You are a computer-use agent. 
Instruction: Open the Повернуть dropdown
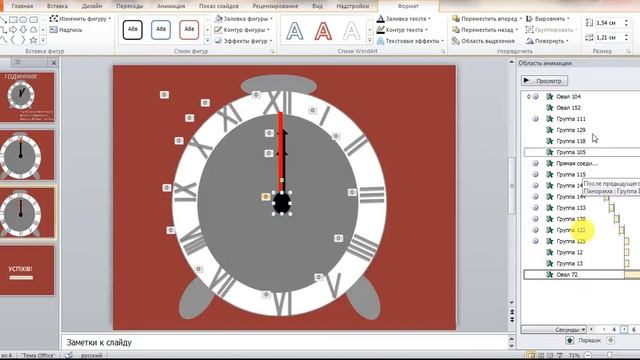coord(548,41)
